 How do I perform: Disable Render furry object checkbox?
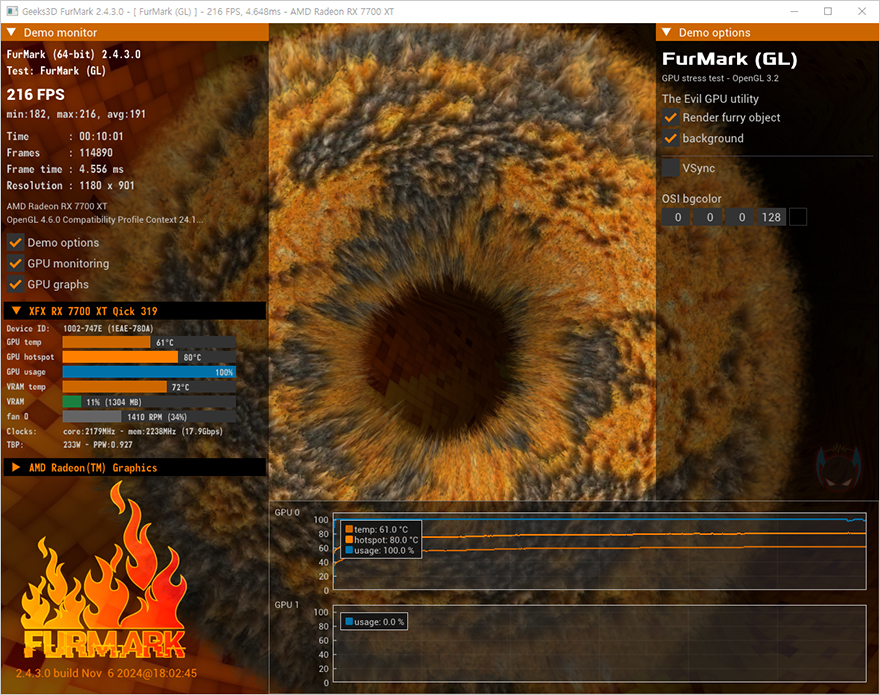671,117
